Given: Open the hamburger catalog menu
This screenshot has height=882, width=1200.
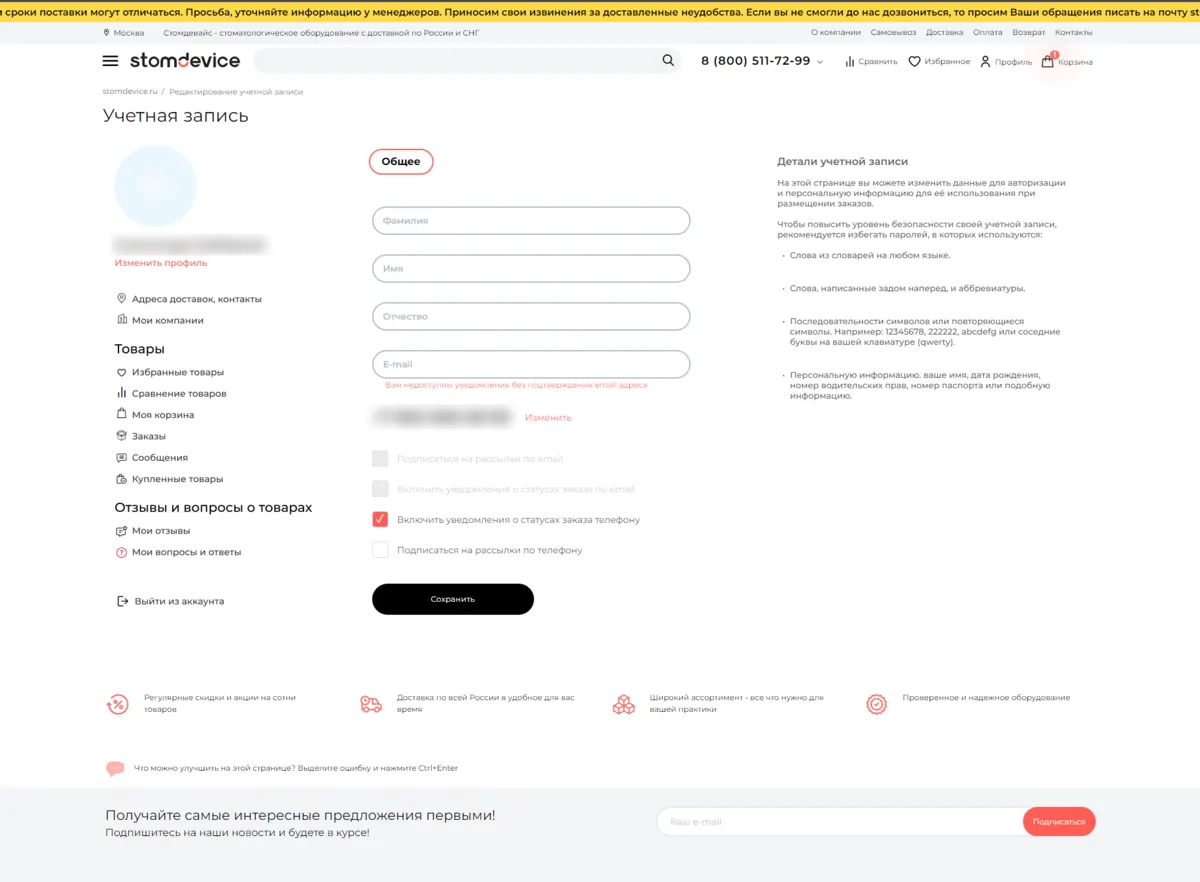Looking at the screenshot, I should click(110, 61).
